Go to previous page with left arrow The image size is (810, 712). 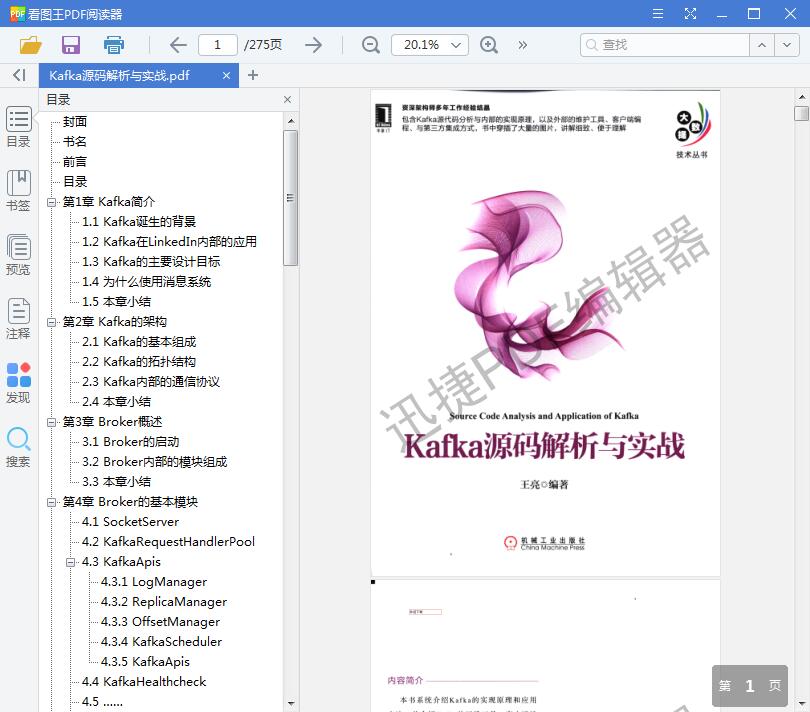click(x=178, y=45)
